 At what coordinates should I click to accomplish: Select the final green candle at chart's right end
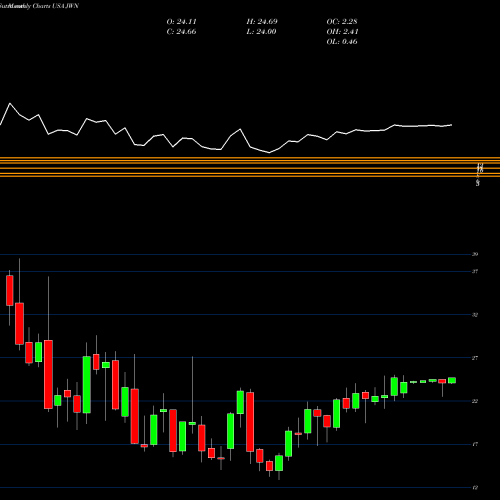(452, 380)
